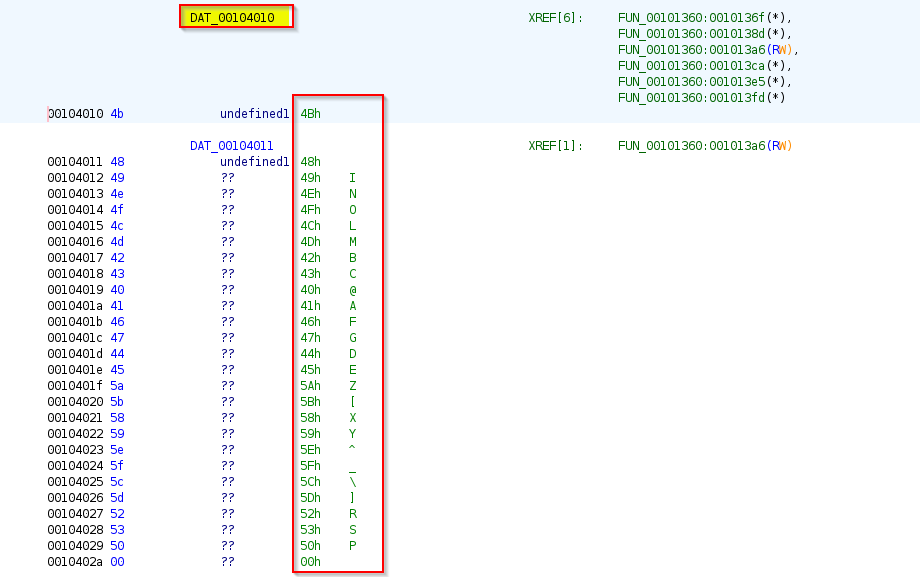Screen dimensions: 920x577
Task: Click the blue byte value 4e
Action: (117, 194)
